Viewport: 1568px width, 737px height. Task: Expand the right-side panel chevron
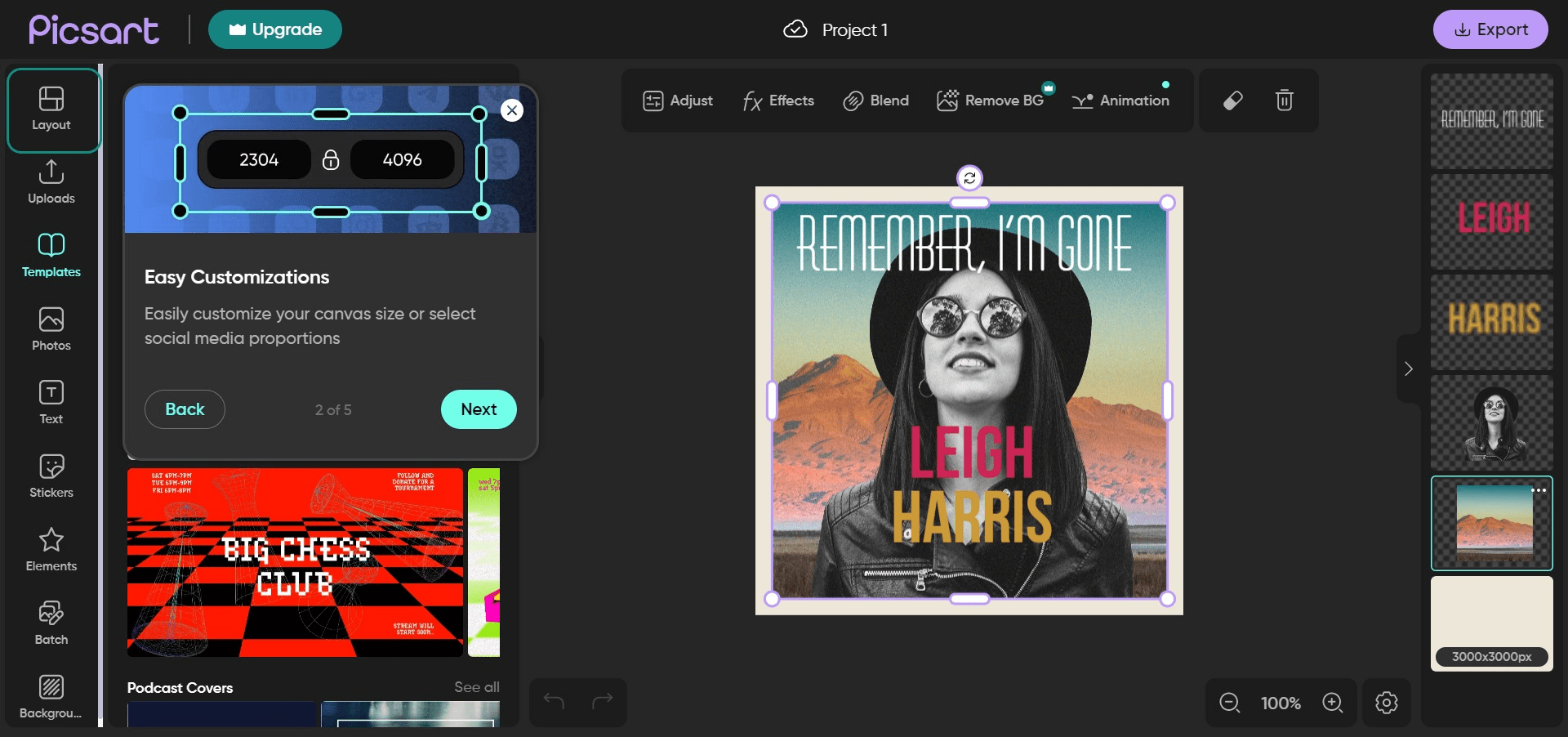(1408, 369)
